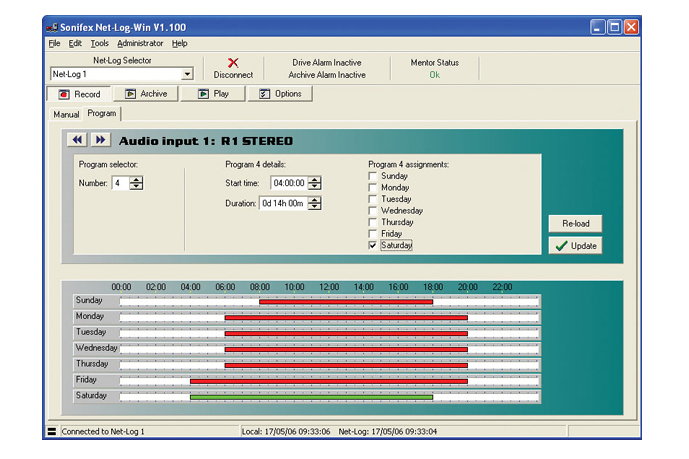Click the red X Disconnect icon
Image resolution: width=689 pixels, height=459 pixels.
[x=233, y=63]
